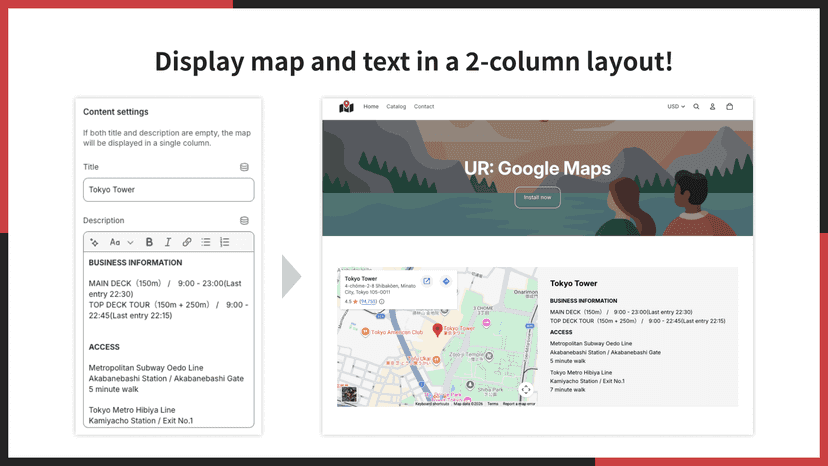828x466 pixels.
Task: Open the Contact menu item
Action: click(424, 106)
